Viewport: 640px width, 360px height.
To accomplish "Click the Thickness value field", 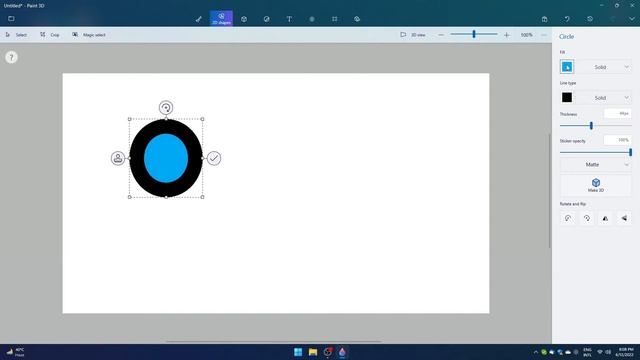I will [618, 113].
